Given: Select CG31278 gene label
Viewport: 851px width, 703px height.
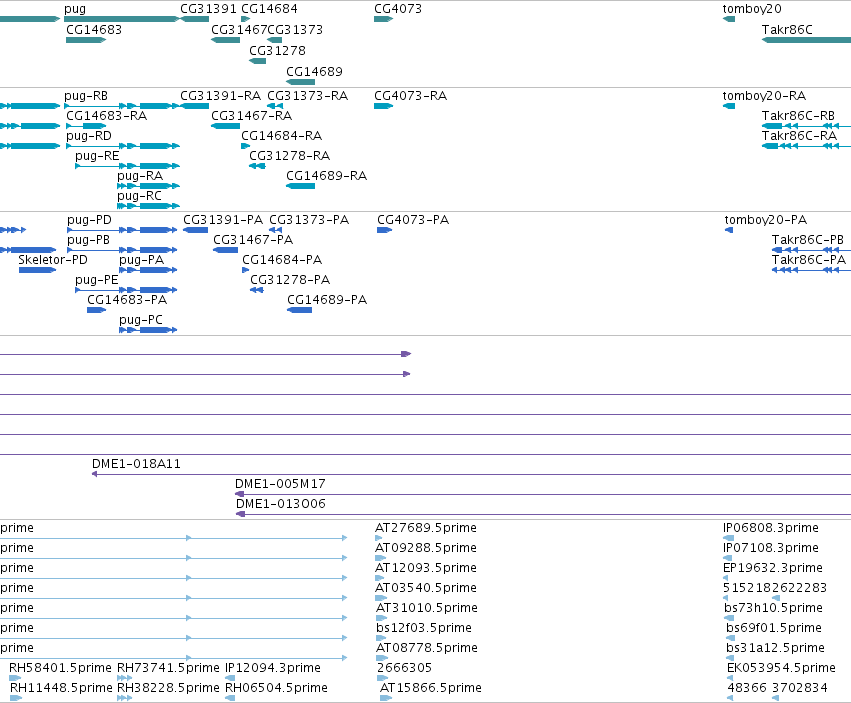Looking at the screenshot, I should [277, 50].
